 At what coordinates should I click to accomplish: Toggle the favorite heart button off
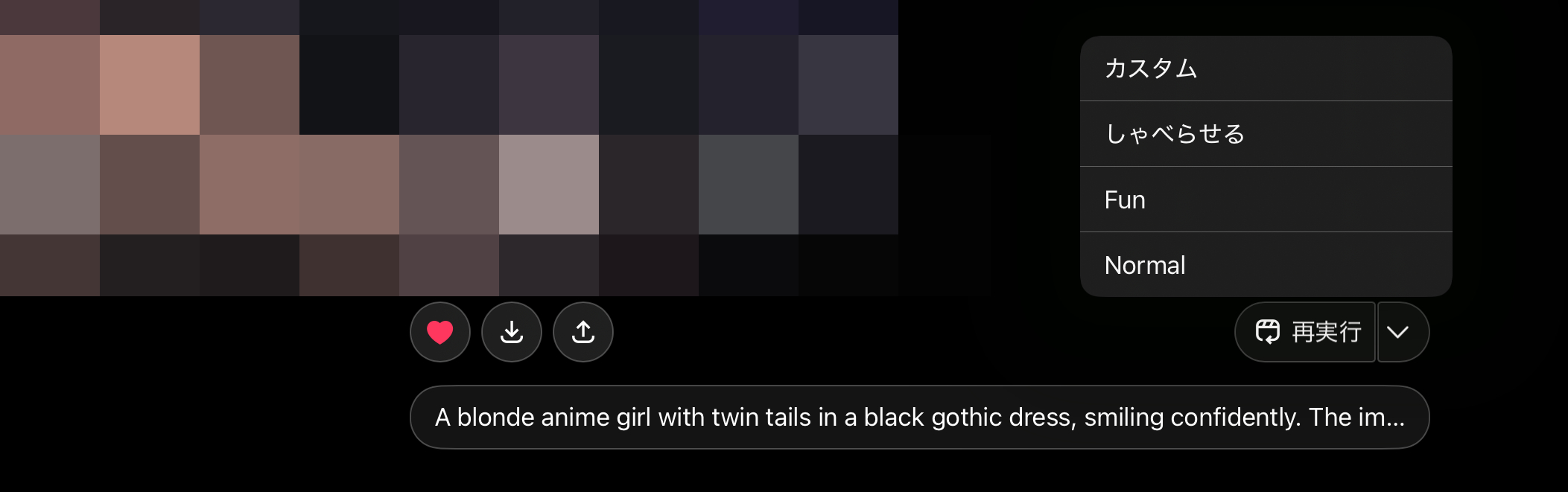439,332
